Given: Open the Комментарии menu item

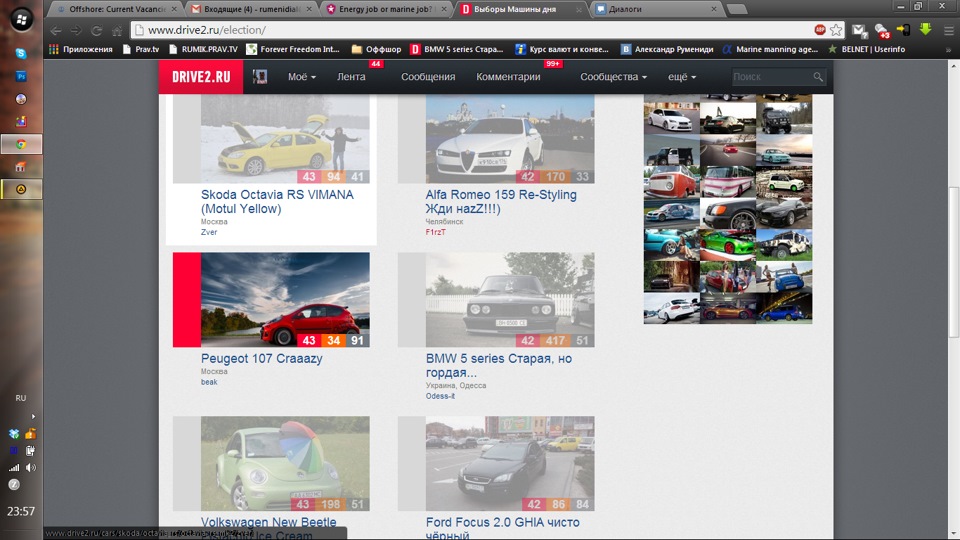Looking at the screenshot, I should click(x=508, y=77).
